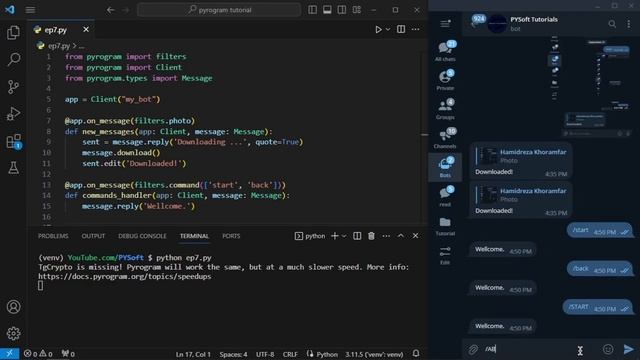
Task: Click the pyrogram tutorial command center search
Action: [219, 10]
